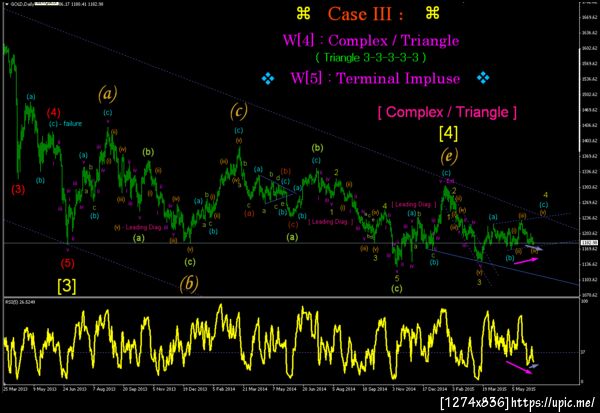The image size is (600, 413).
Task: Click "W[4] : Complex / Triangle" text
Action: [371, 40]
